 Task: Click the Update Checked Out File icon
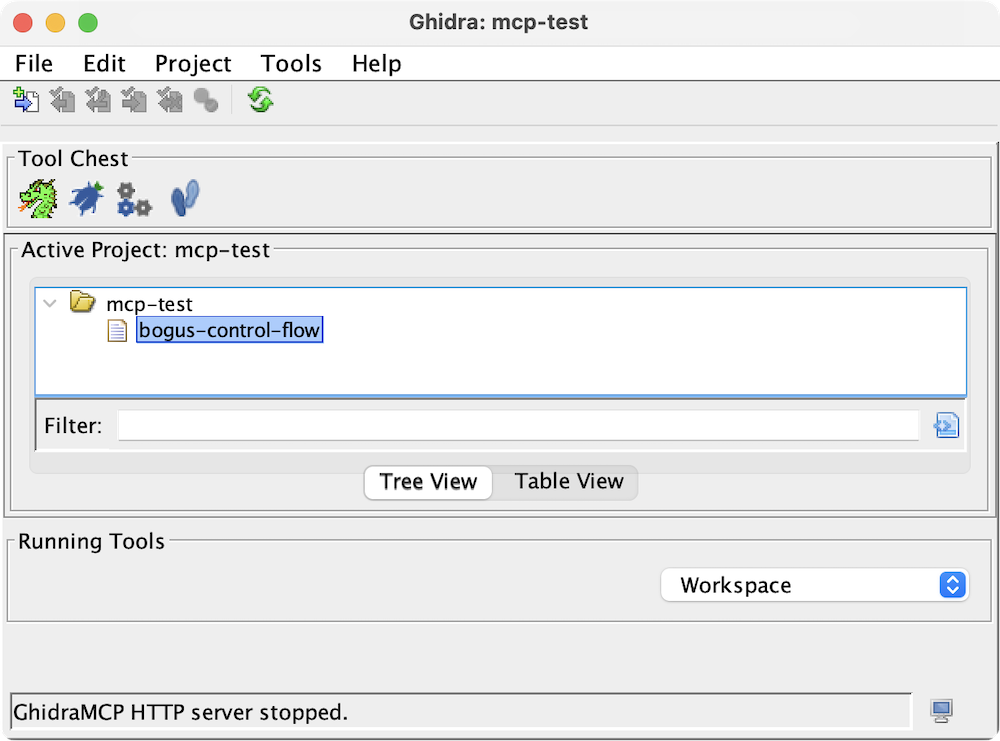coord(98,100)
